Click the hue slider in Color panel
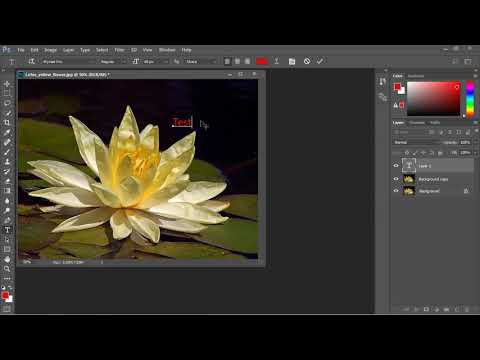Image resolution: width=480 pixels, height=360 pixels. pyautogui.click(x=470, y=99)
